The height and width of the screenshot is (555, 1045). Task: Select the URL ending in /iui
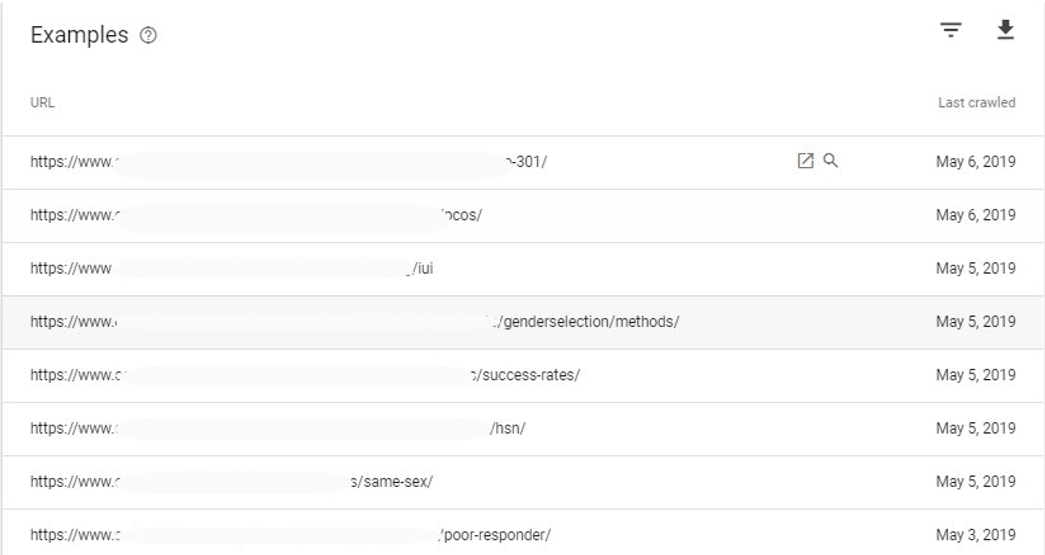click(231, 269)
